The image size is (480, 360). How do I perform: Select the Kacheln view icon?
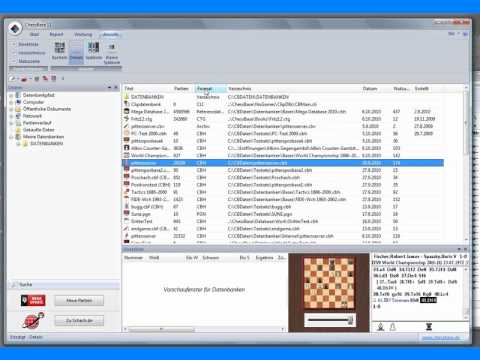click(x=60, y=51)
